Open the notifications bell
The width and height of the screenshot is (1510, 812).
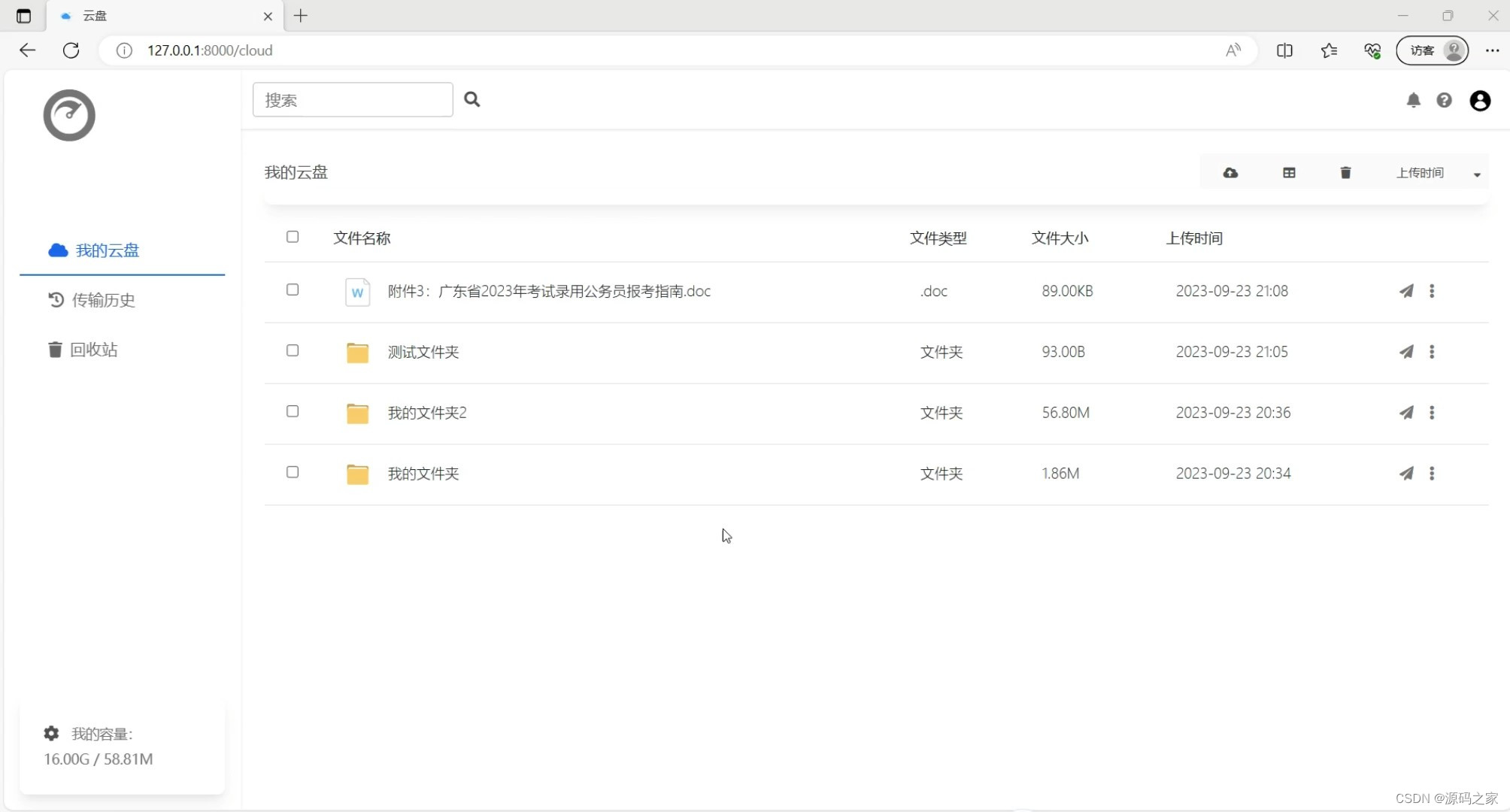pos(1413,100)
